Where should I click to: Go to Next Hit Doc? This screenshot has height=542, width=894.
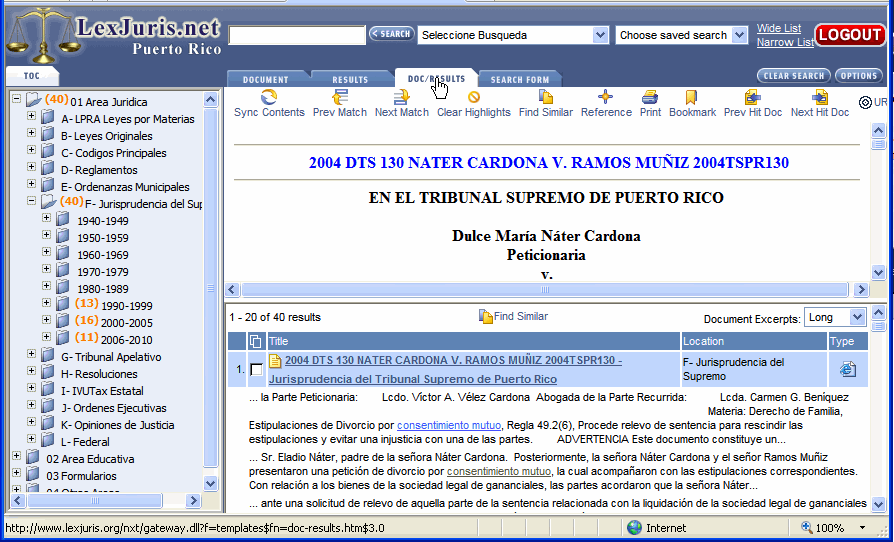coord(820,103)
